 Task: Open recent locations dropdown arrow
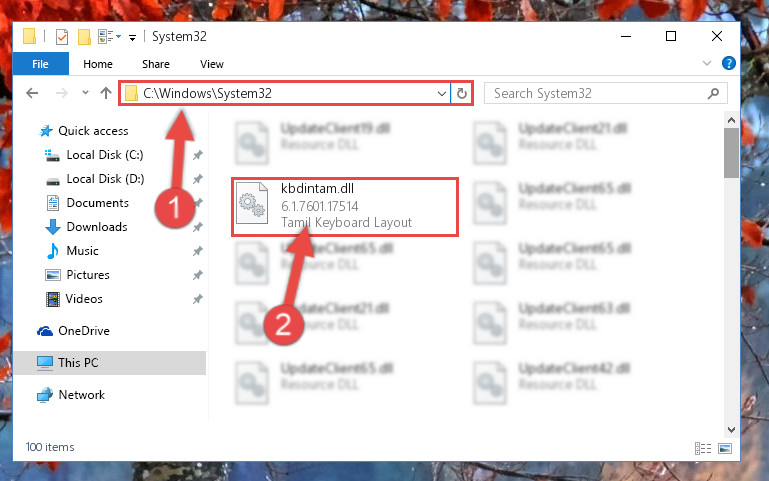(85, 93)
